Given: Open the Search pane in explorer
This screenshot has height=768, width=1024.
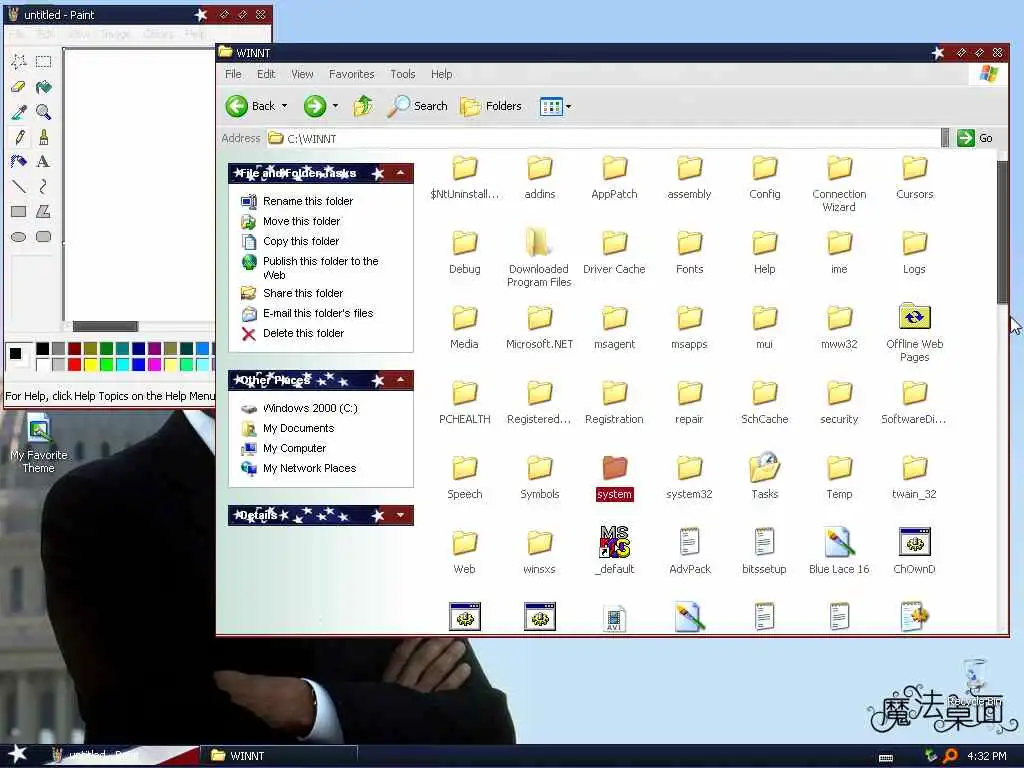Looking at the screenshot, I should [x=417, y=106].
